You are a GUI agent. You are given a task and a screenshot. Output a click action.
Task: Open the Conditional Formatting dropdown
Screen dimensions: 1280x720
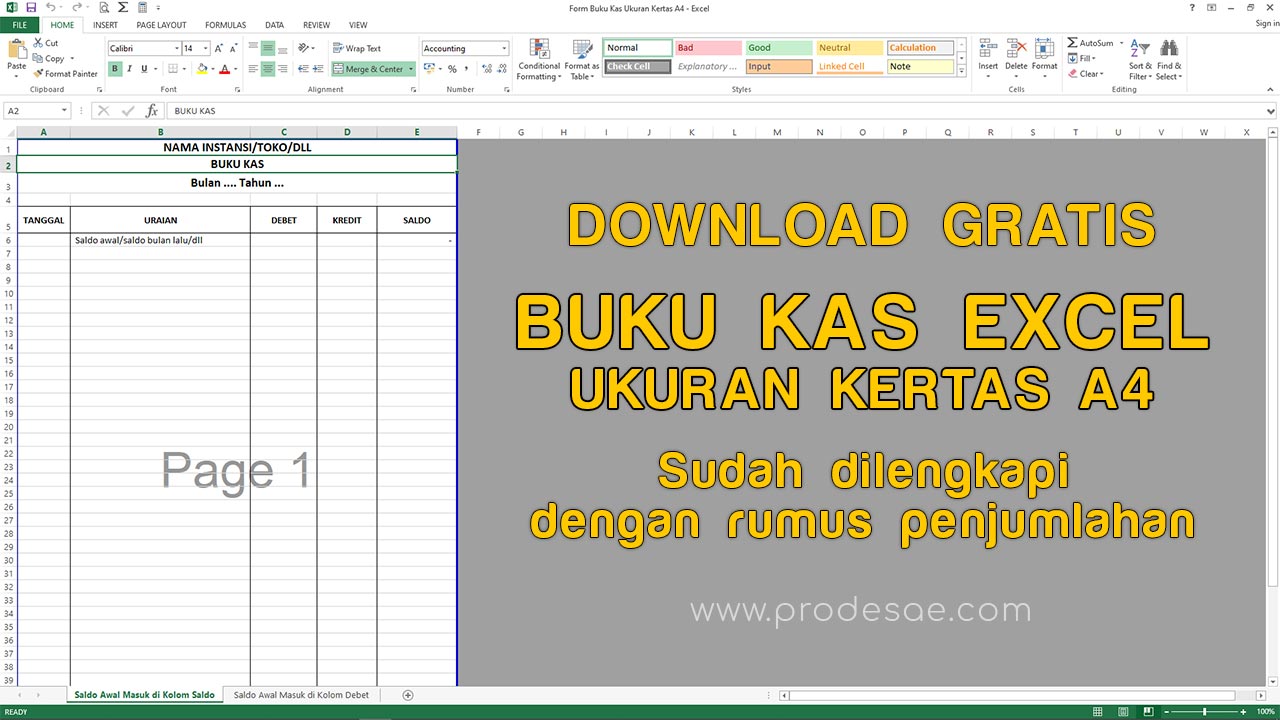539,60
